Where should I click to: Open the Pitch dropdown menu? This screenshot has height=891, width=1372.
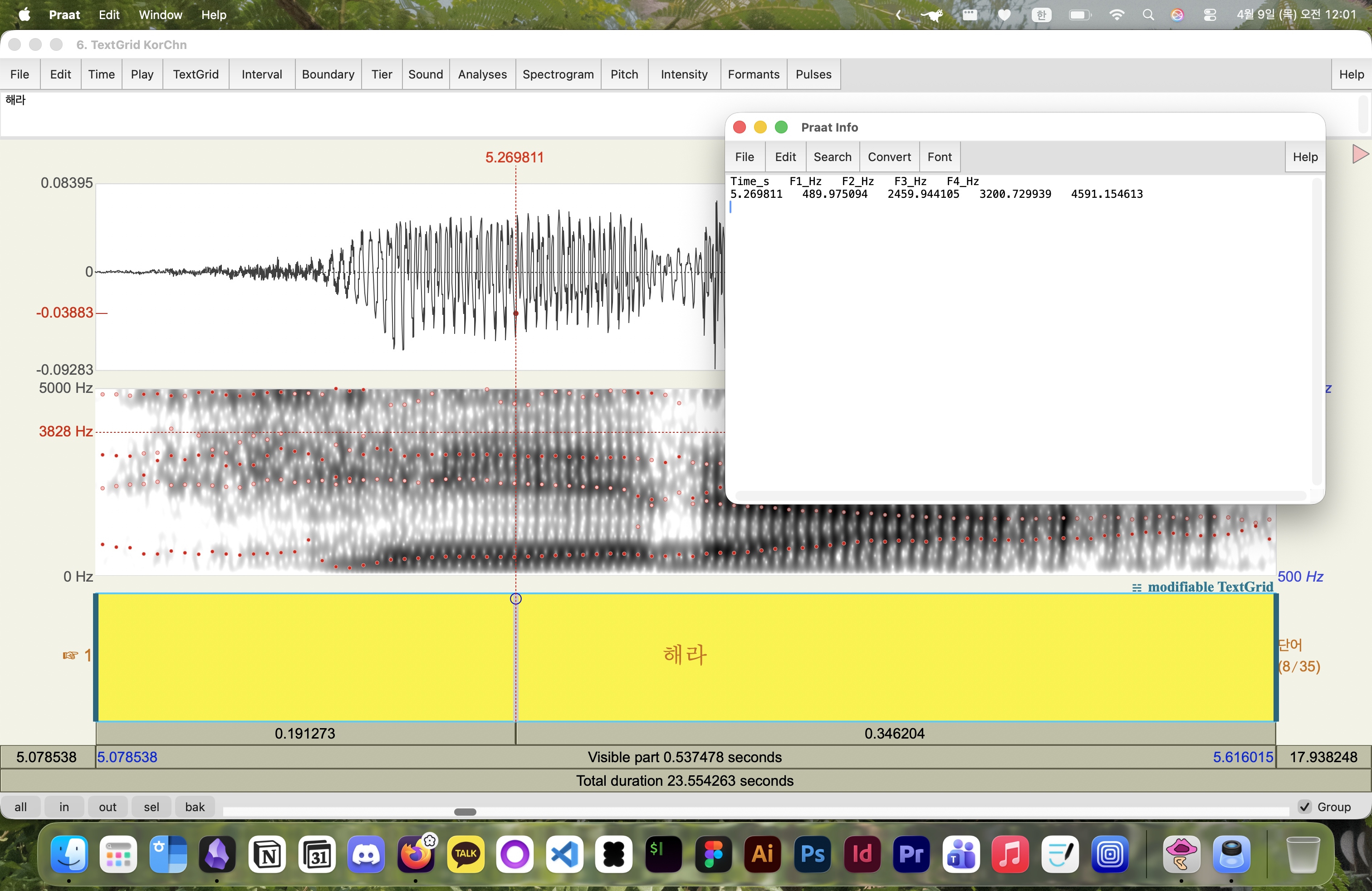[x=624, y=74]
